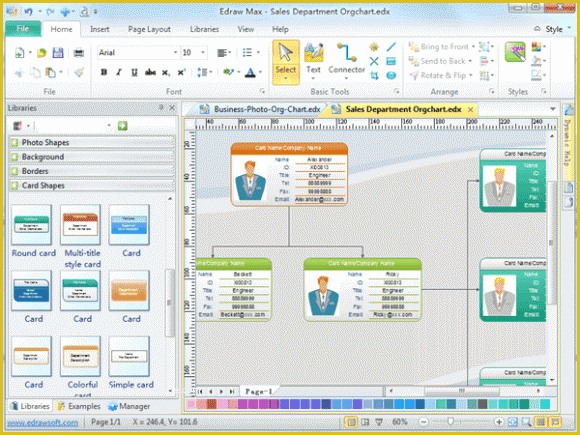Toggle Subscript formatting
Screen dimensions: 580x435
(x=166, y=72)
